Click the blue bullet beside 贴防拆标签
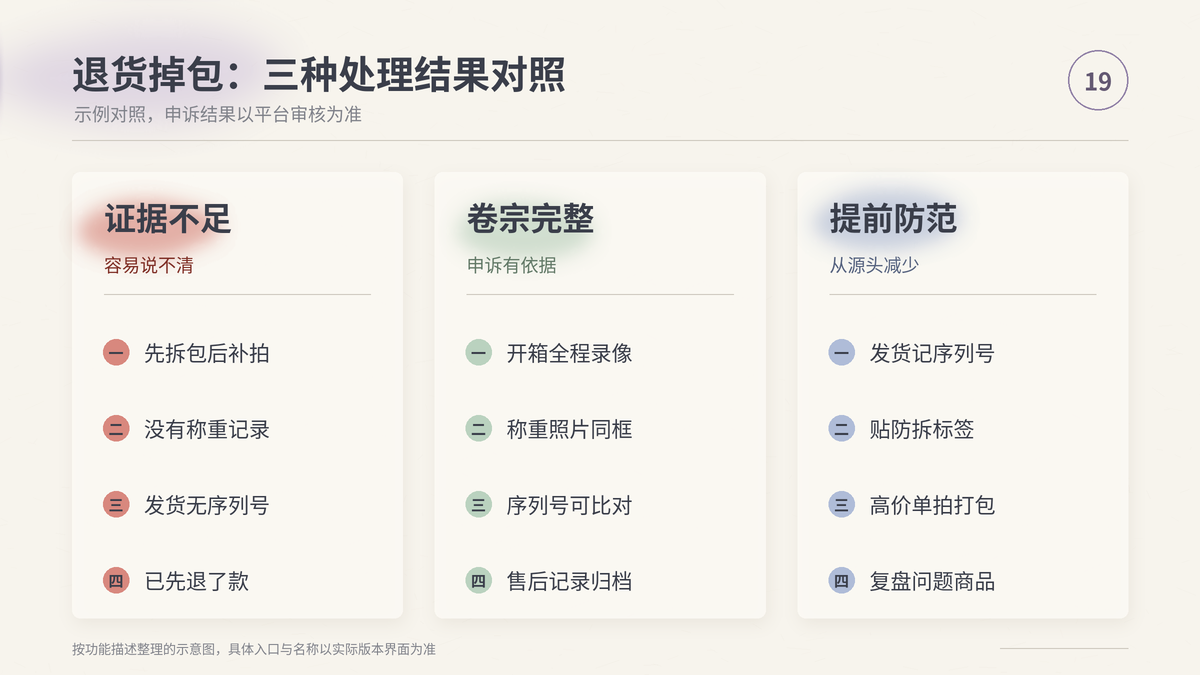This screenshot has height=675, width=1200. point(842,429)
